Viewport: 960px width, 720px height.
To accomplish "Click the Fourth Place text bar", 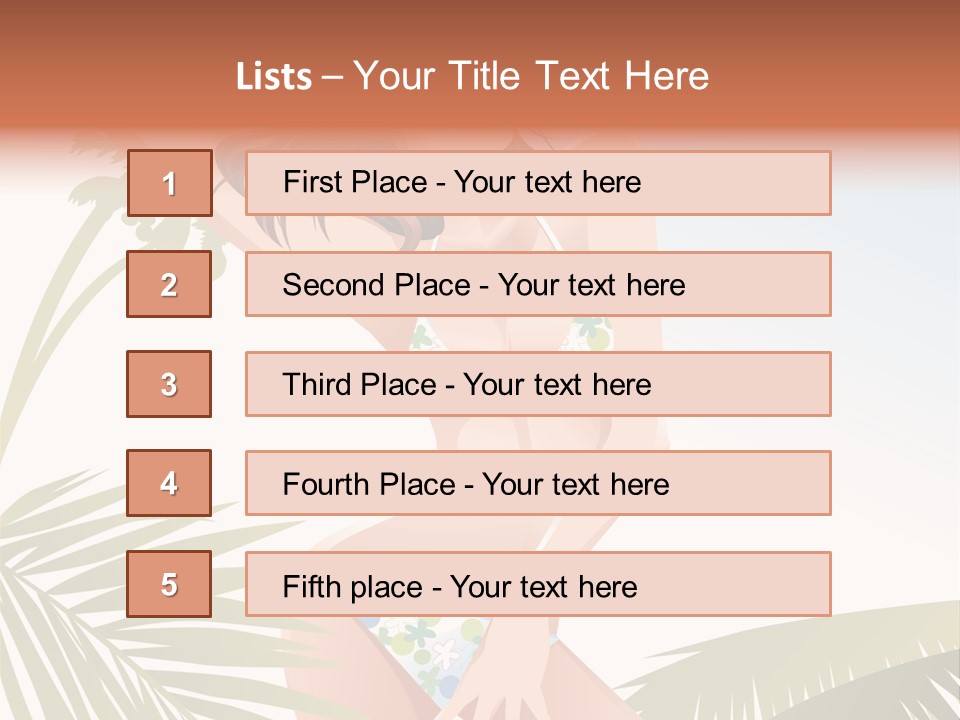I will click(x=538, y=484).
